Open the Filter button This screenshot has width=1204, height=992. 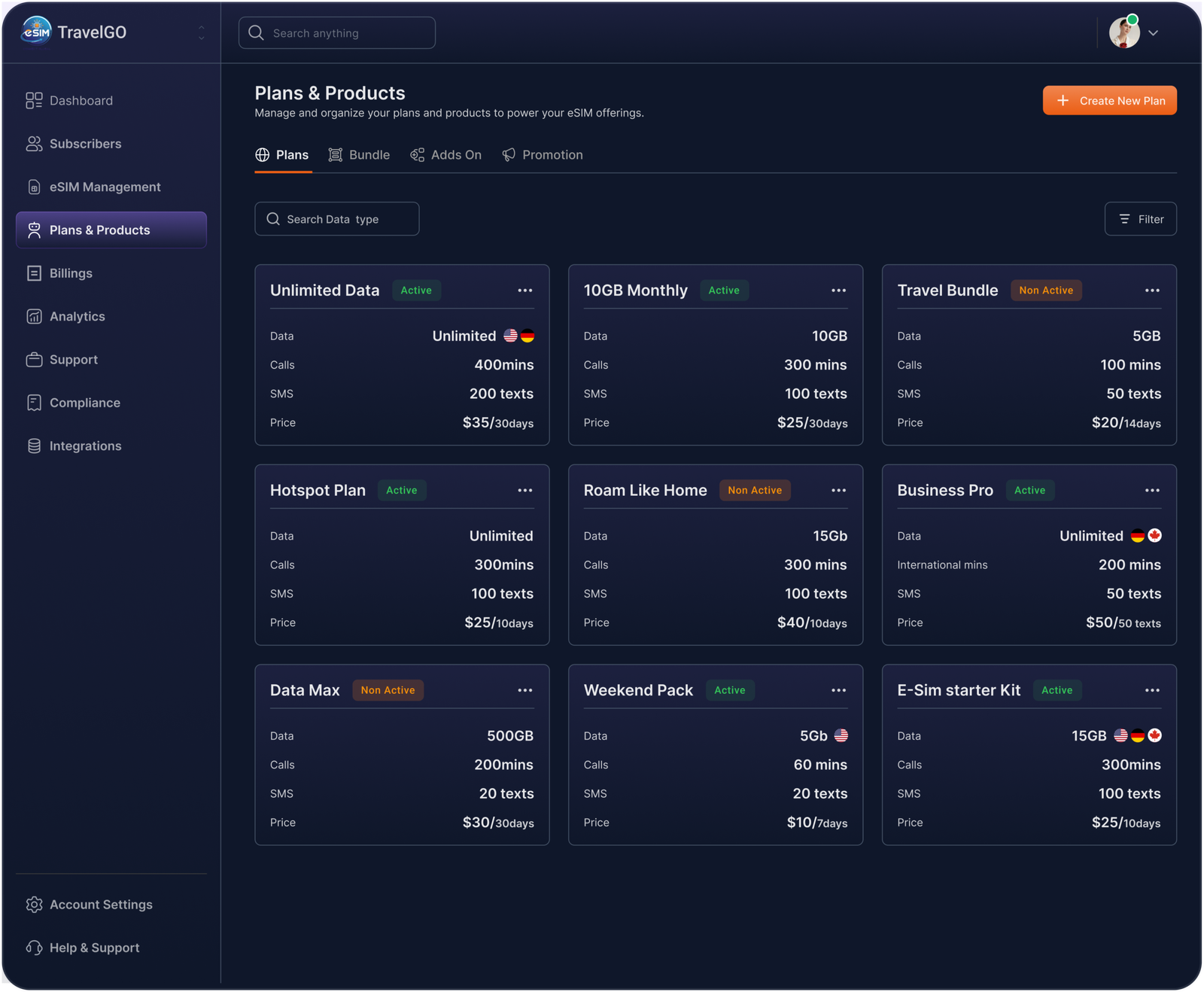1140,219
